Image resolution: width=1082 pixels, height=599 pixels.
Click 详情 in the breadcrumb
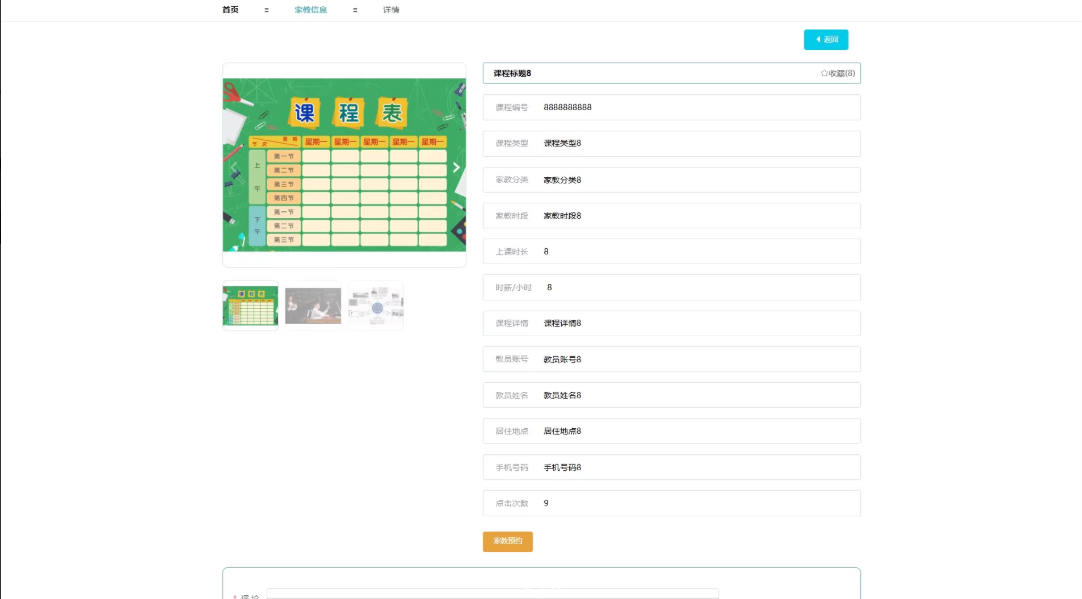[391, 10]
